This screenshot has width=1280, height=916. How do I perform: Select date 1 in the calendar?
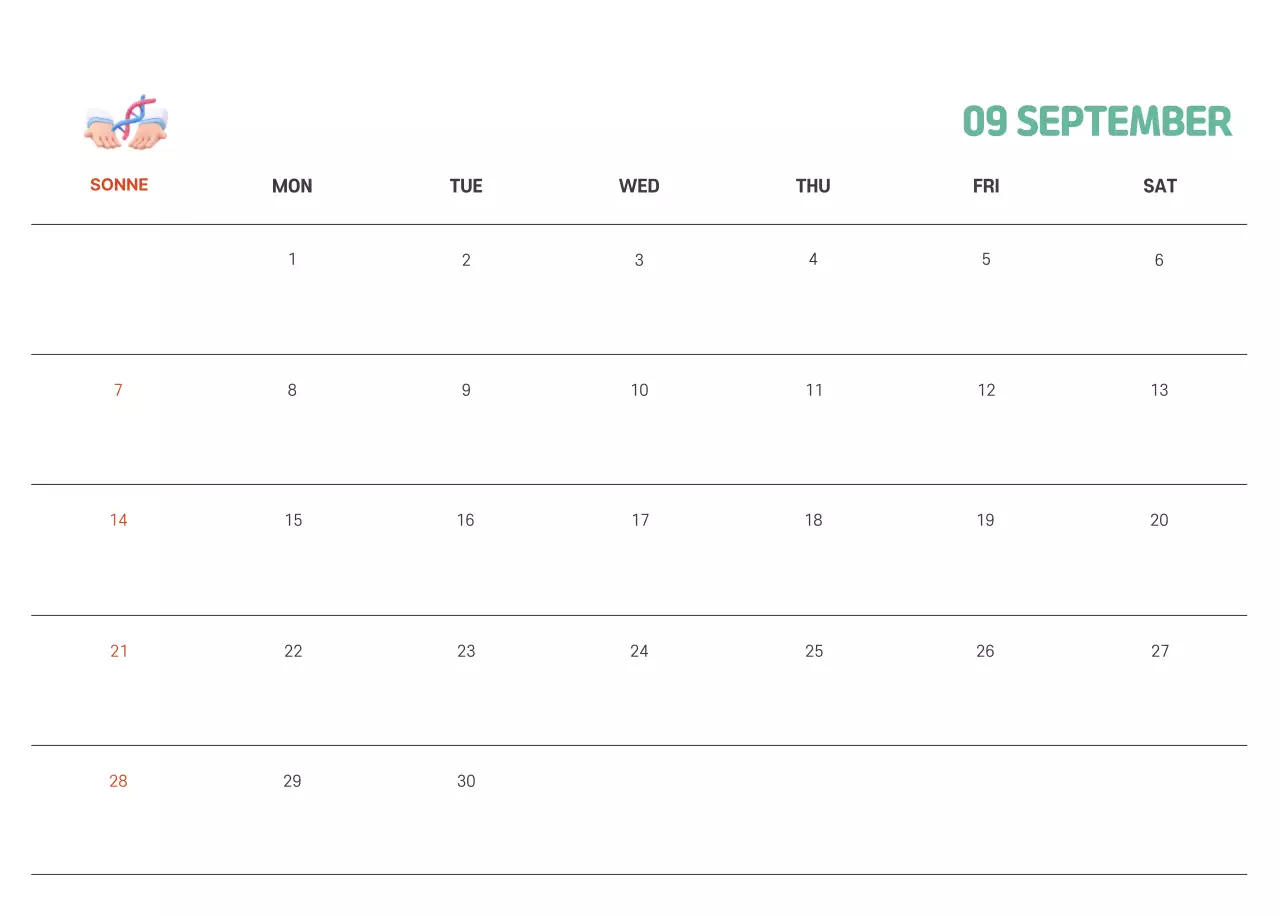click(x=292, y=260)
